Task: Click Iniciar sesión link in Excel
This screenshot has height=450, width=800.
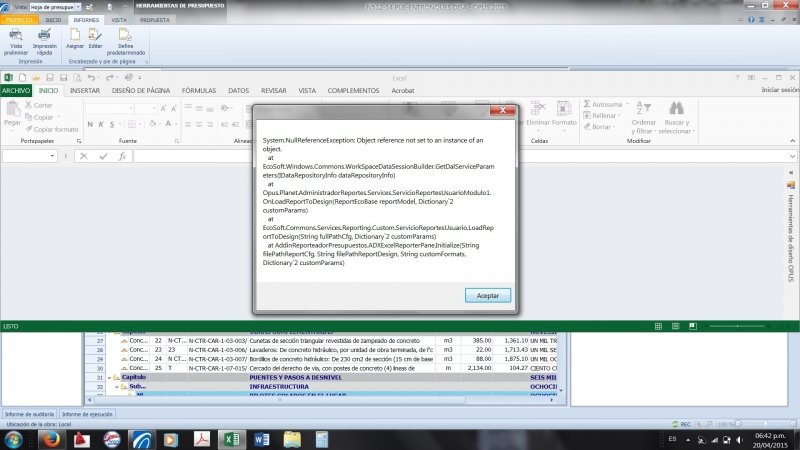Action: click(779, 90)
